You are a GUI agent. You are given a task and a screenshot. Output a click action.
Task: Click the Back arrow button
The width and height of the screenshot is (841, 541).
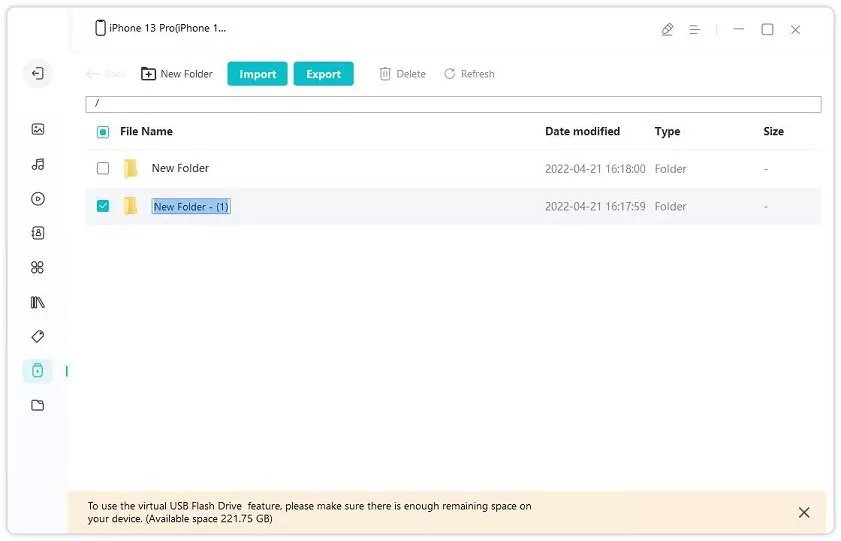(105, 74)
